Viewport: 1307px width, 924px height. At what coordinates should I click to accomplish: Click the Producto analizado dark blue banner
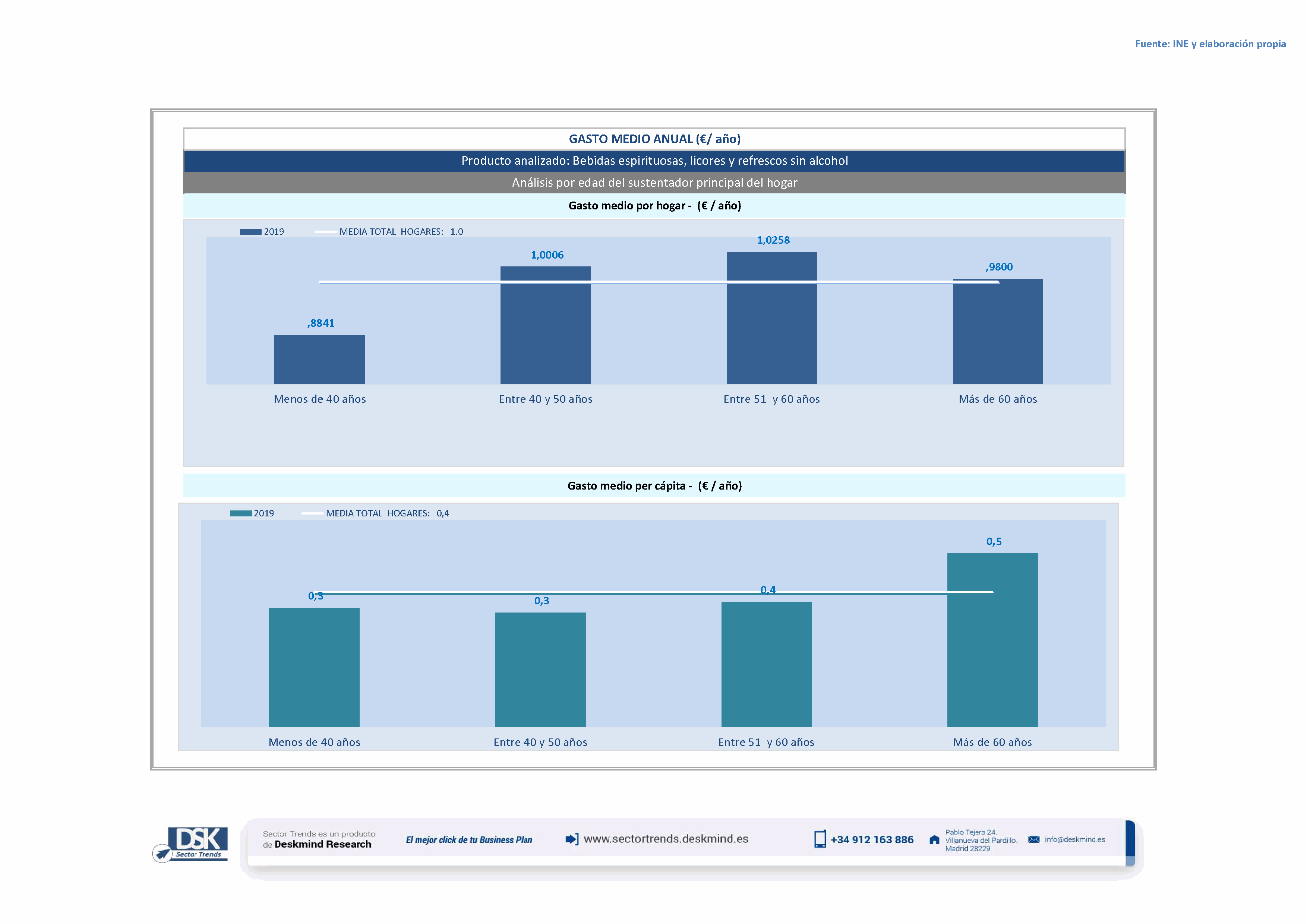coord(654,161)
